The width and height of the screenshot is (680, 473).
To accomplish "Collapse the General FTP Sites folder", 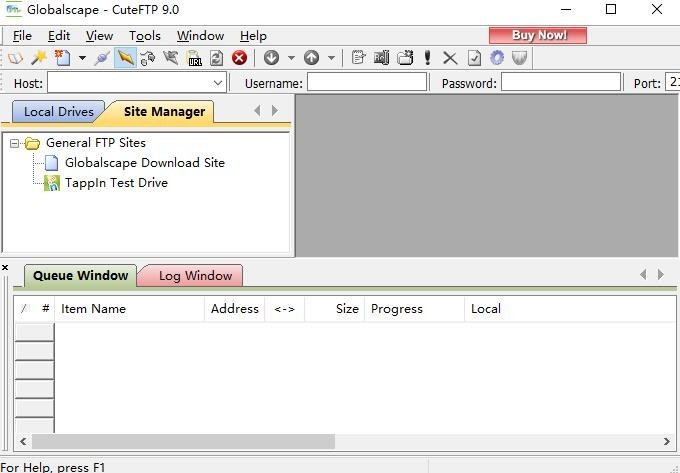I will click(15, 143).
